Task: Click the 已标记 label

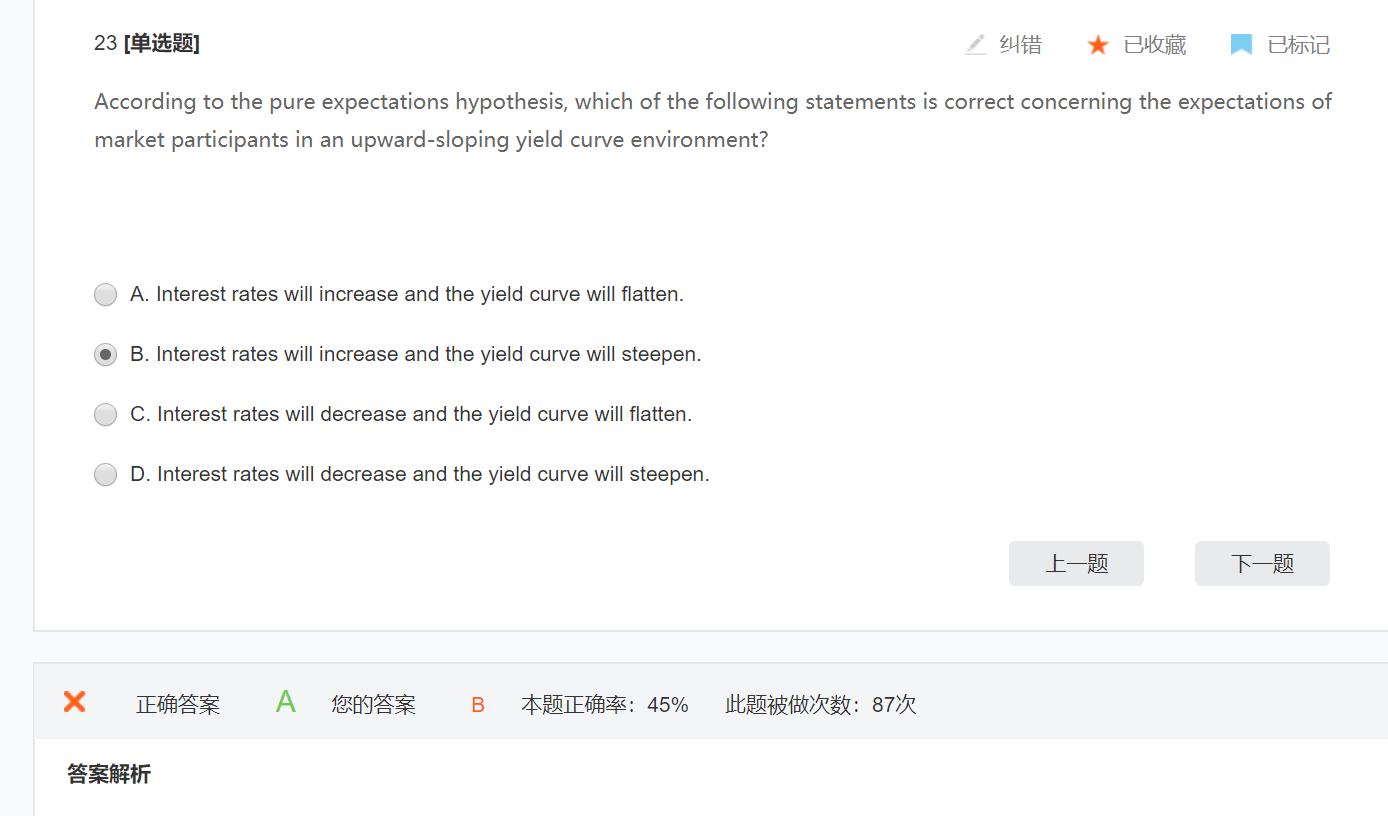Action: (1298, 45)
